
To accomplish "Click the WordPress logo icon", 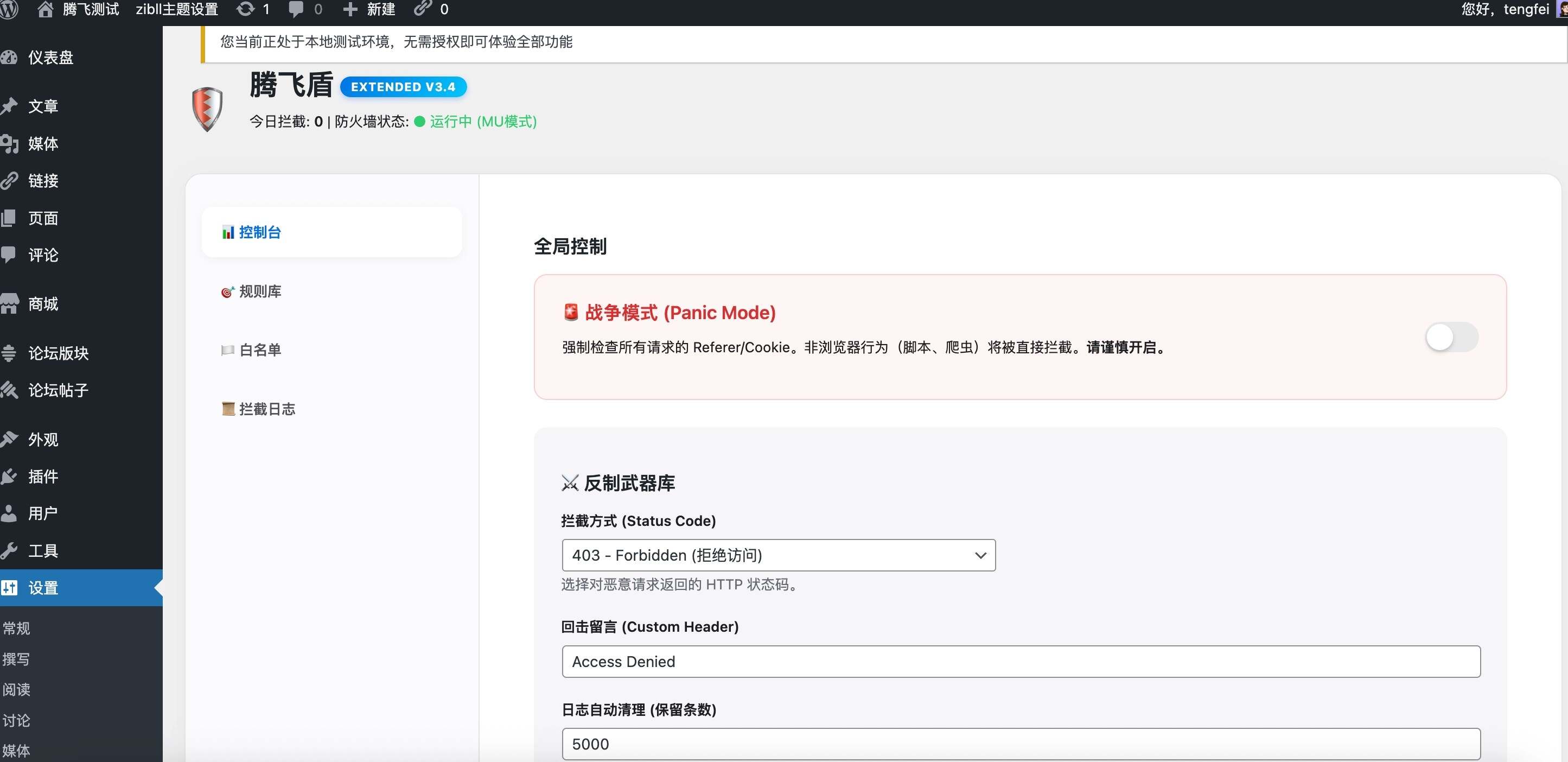I will tap(9, 9).
